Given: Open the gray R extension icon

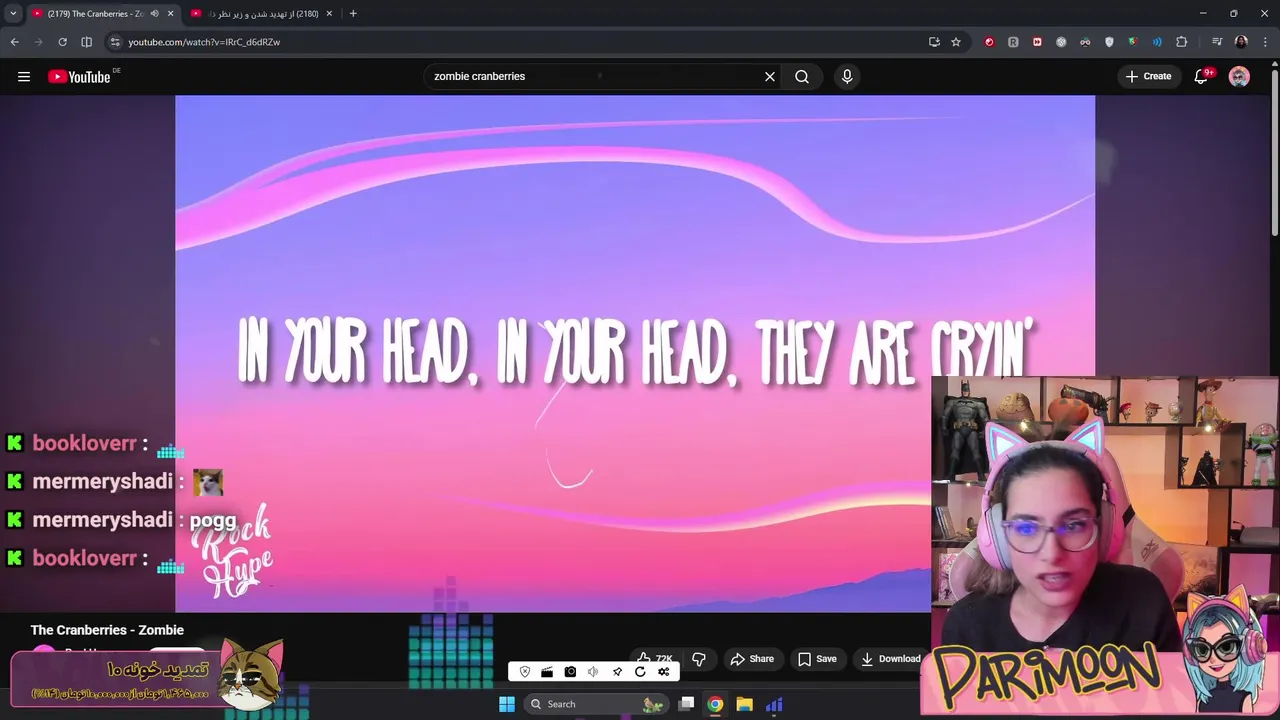Looking at the screenshot, I should [x=1013, y=42].
